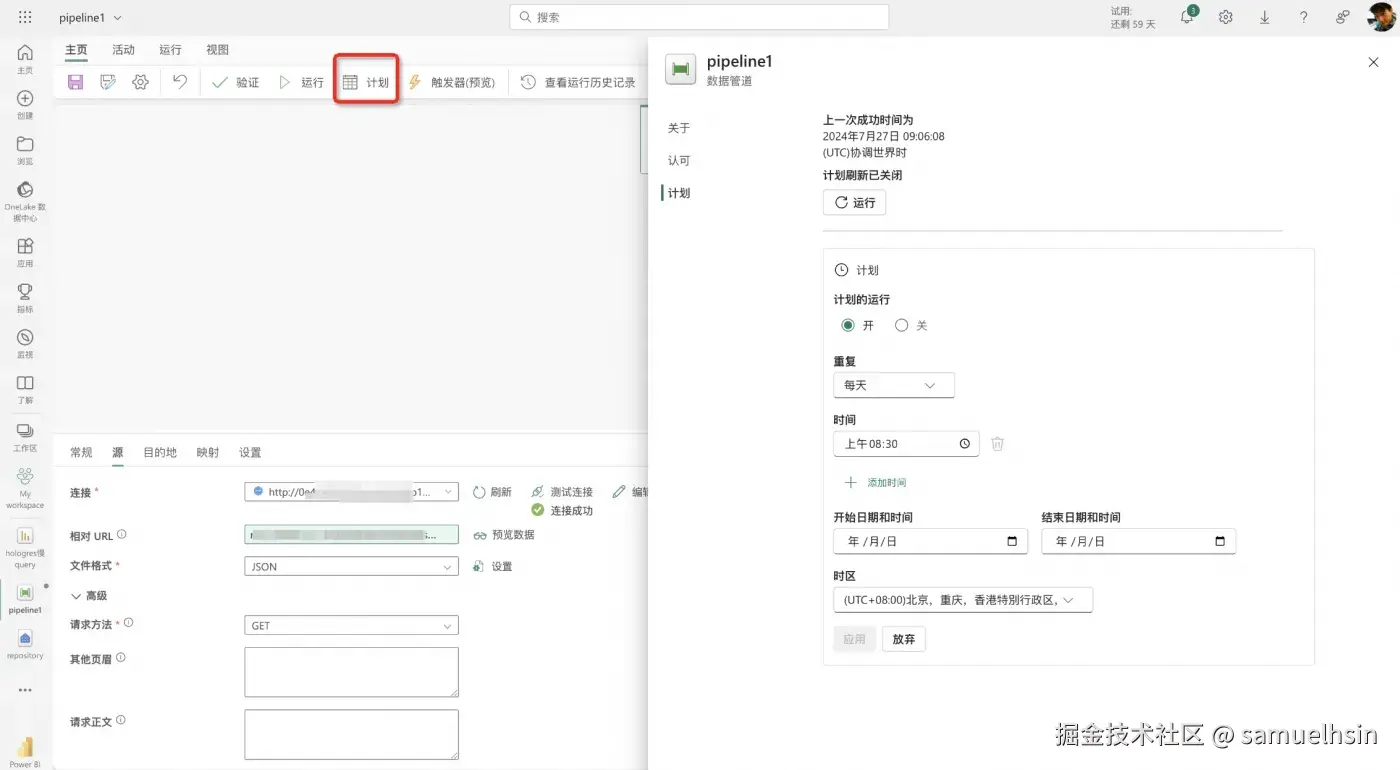This screenshot has height=770, width=1400.
Task: Open the user profile avatar
Action: click(1381, 17)
